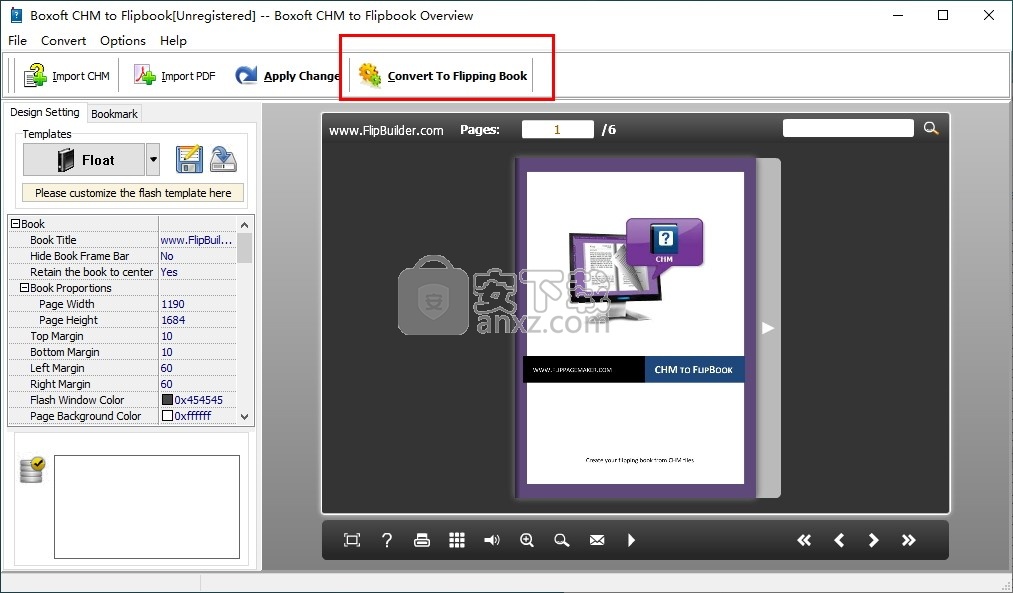The height and width of the screenshot is (593, 1013).
Task: Click Convert To Flipping Book
Action: tap(443, 76)
